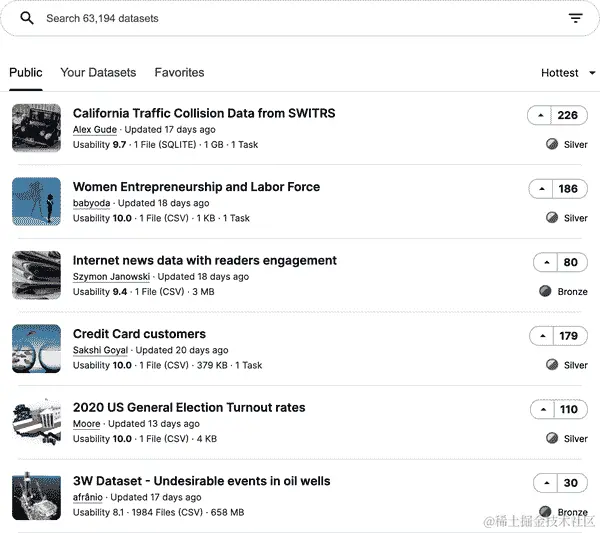This screenshot has width=600, height=533.
Task: Click the search magnifier icon
Action: click(27, 18)
